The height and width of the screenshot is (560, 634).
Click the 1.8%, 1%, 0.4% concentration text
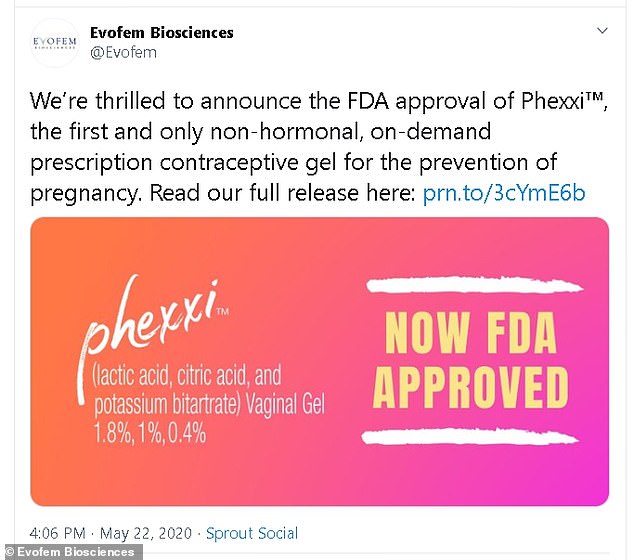click(150, 433)
